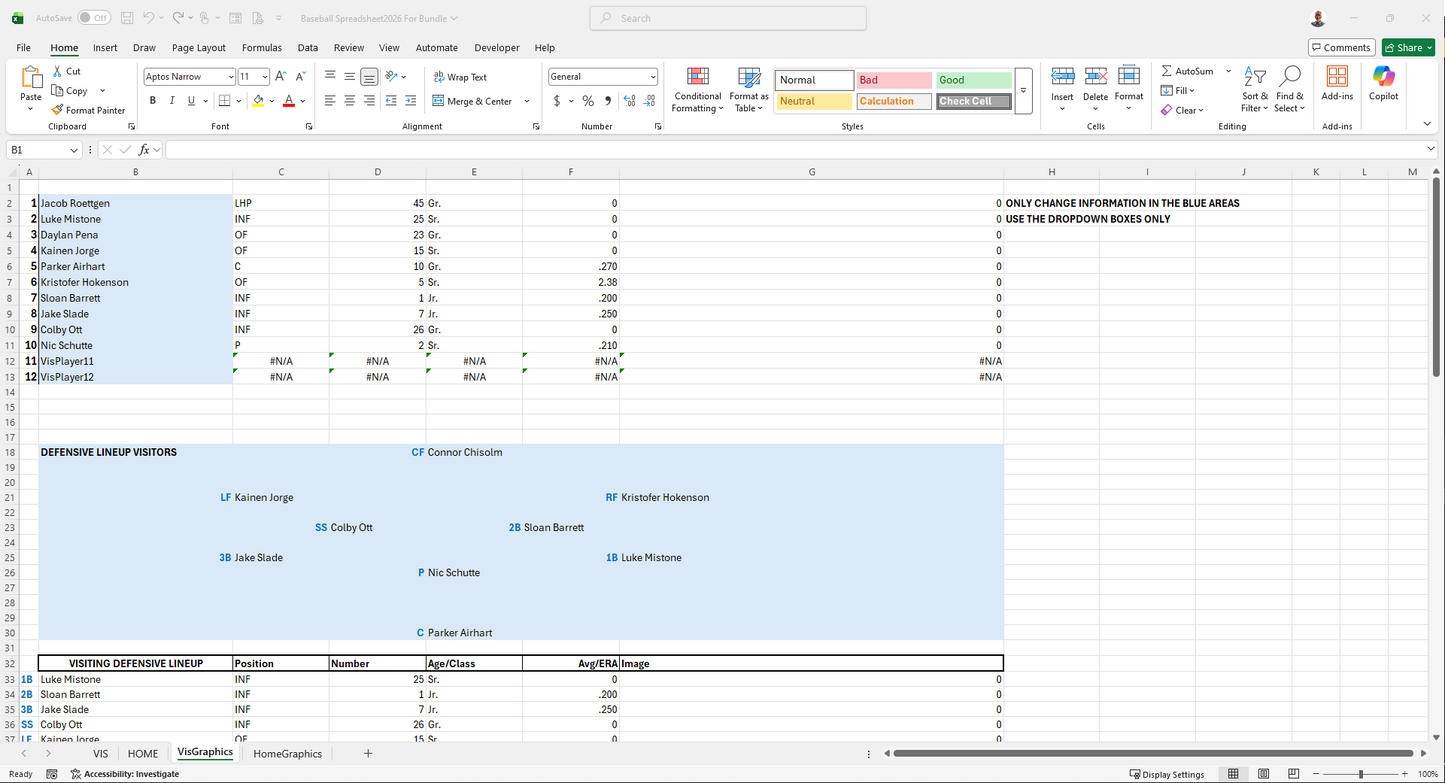Click the insert function fx icon

point(145,149)
